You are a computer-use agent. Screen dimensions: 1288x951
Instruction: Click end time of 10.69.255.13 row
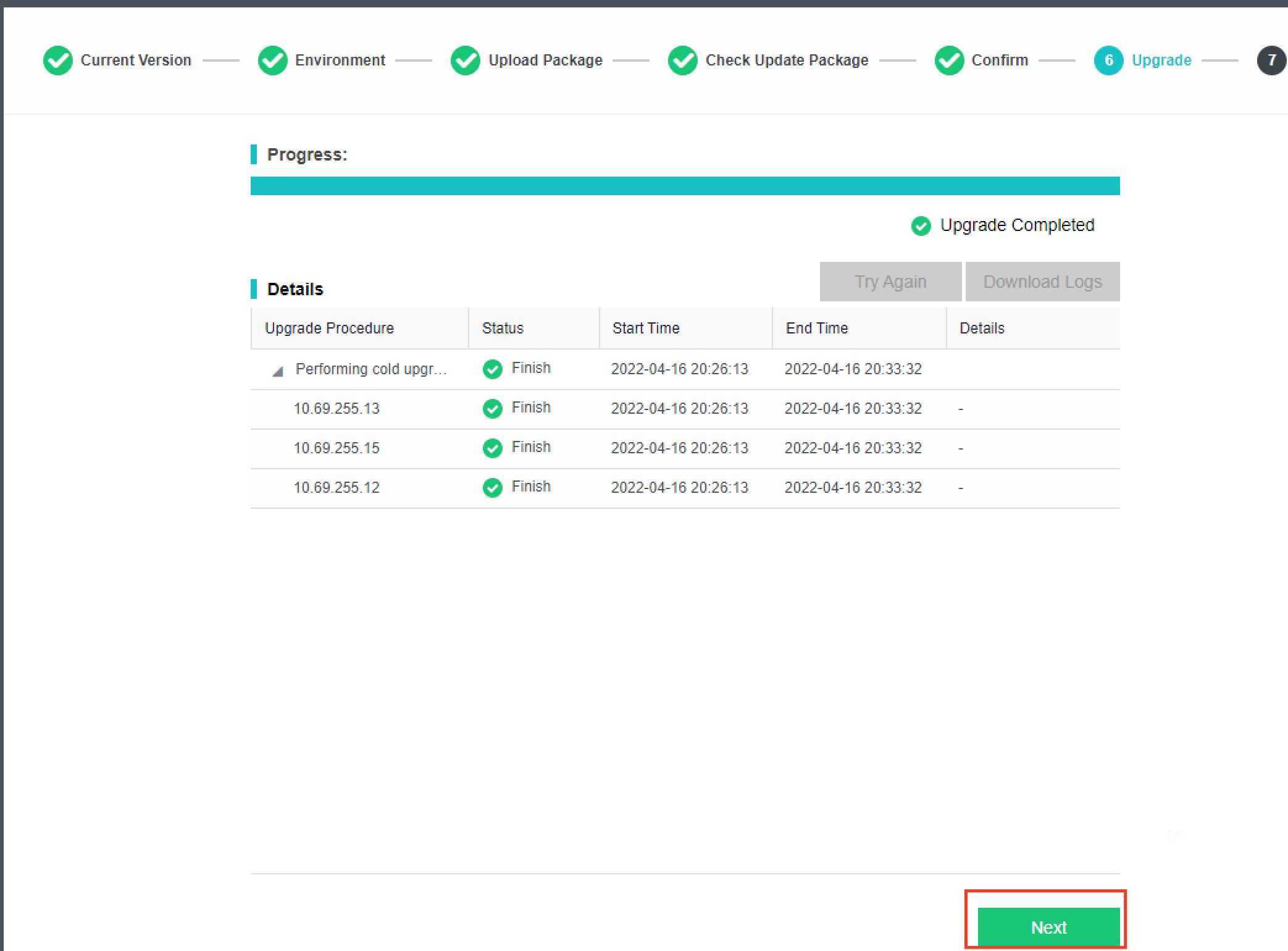853,409
